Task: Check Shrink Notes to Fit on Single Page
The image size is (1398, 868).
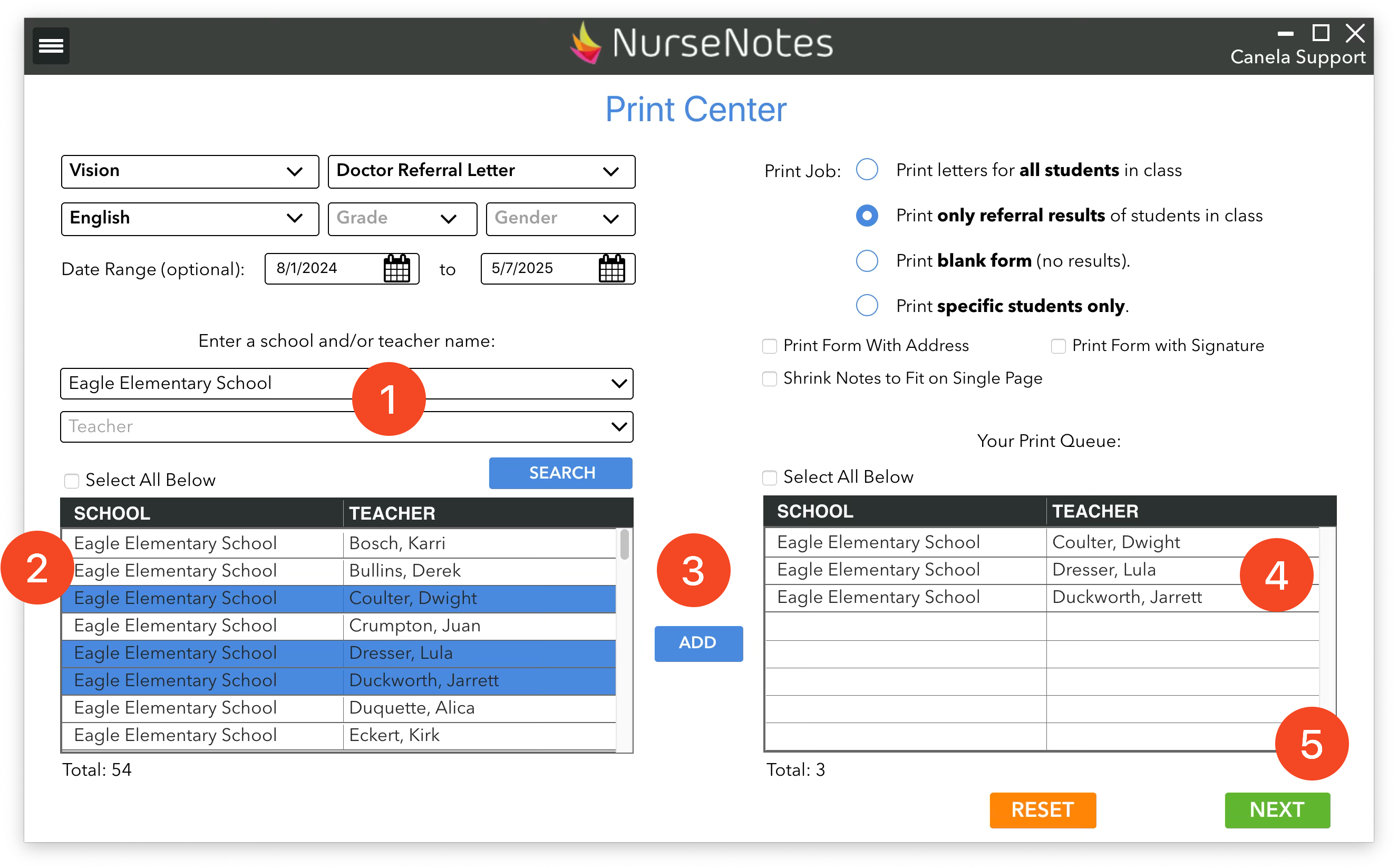Action: click(769, 379)
